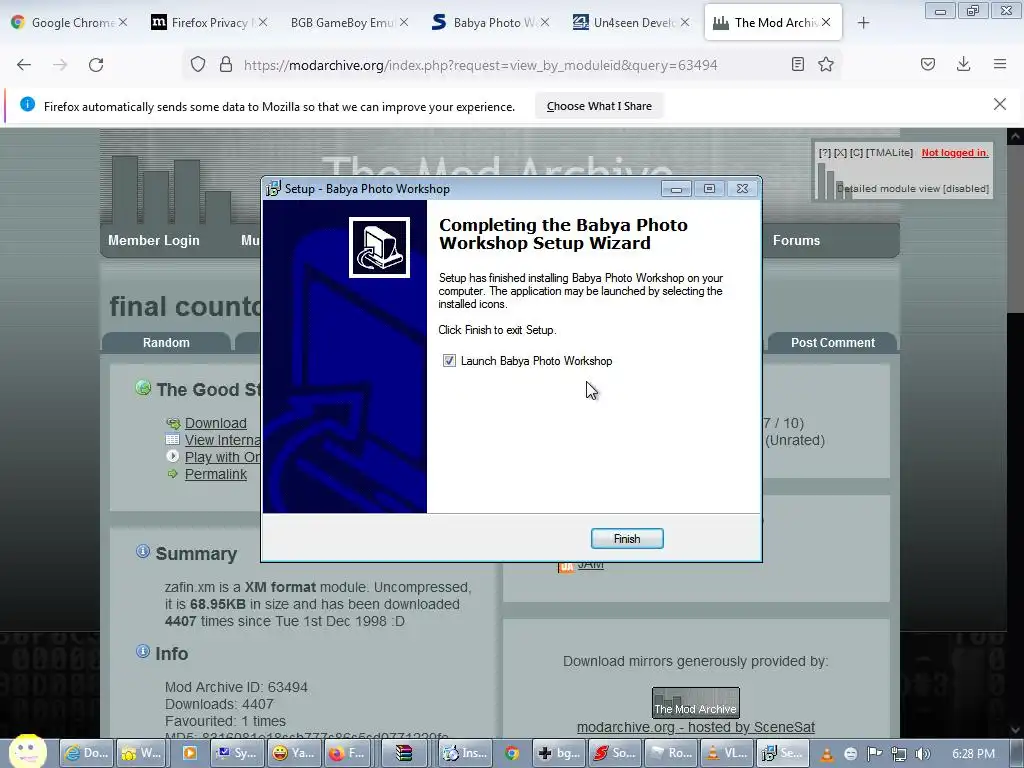Click the play icon beside Play with Online
Image resolution: width=1024 pixels, height=768 pixels.
point(172,456)
